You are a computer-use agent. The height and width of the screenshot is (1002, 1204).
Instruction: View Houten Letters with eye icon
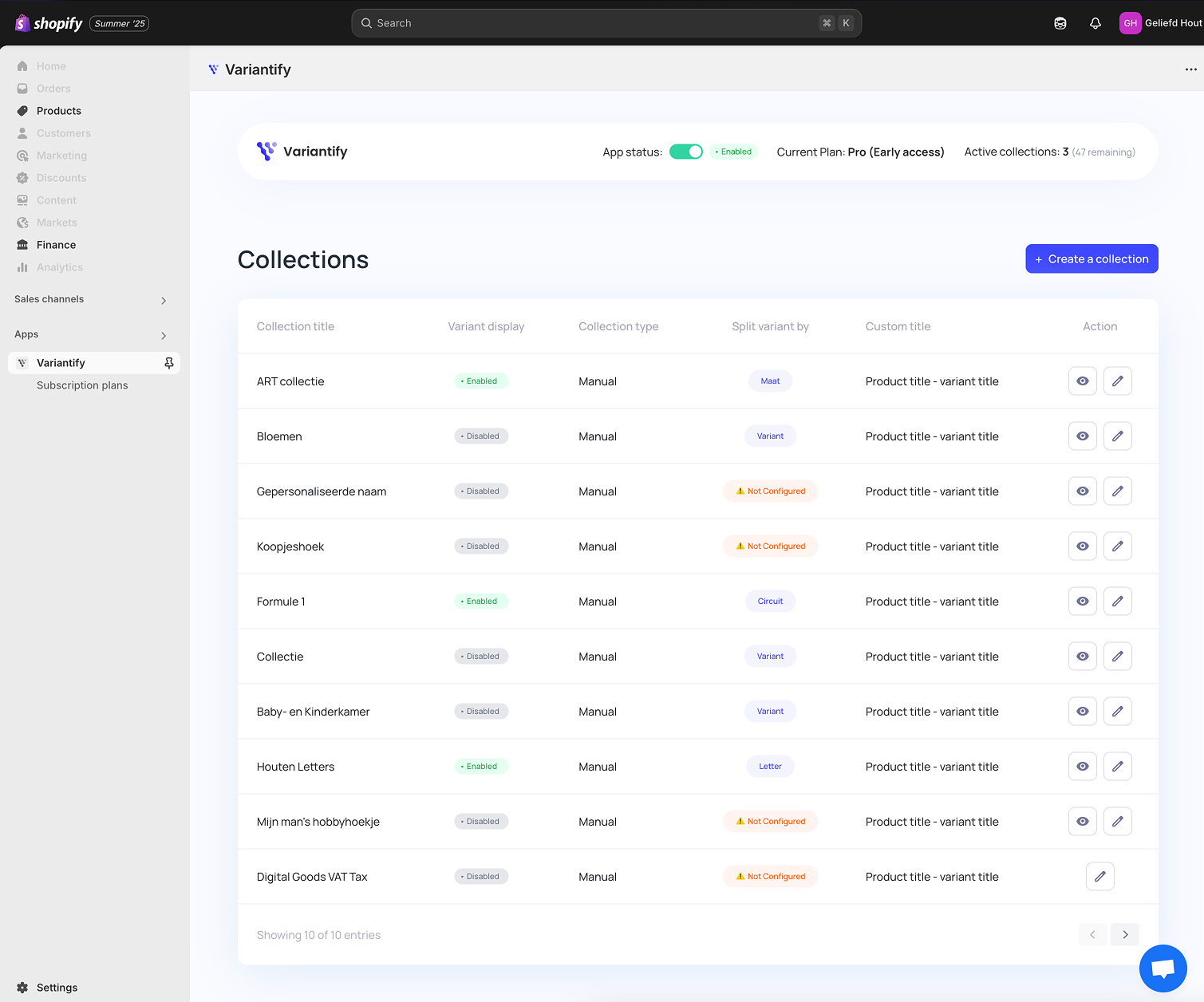point(1083,767)
